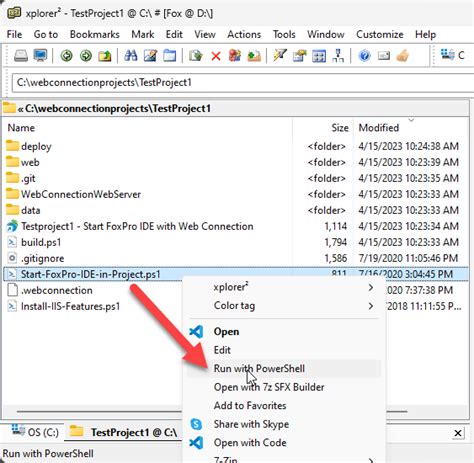
Task: Choose Share with Skype
Action: pyautogui.click(x=284, y=424)
